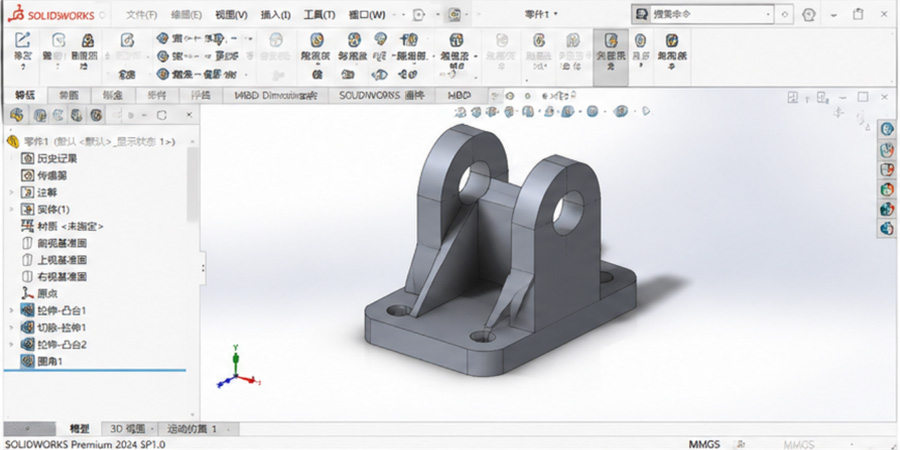The width and height of the screenshot is (900, 450).
Task: Click the command search input field
Action: 710,15
